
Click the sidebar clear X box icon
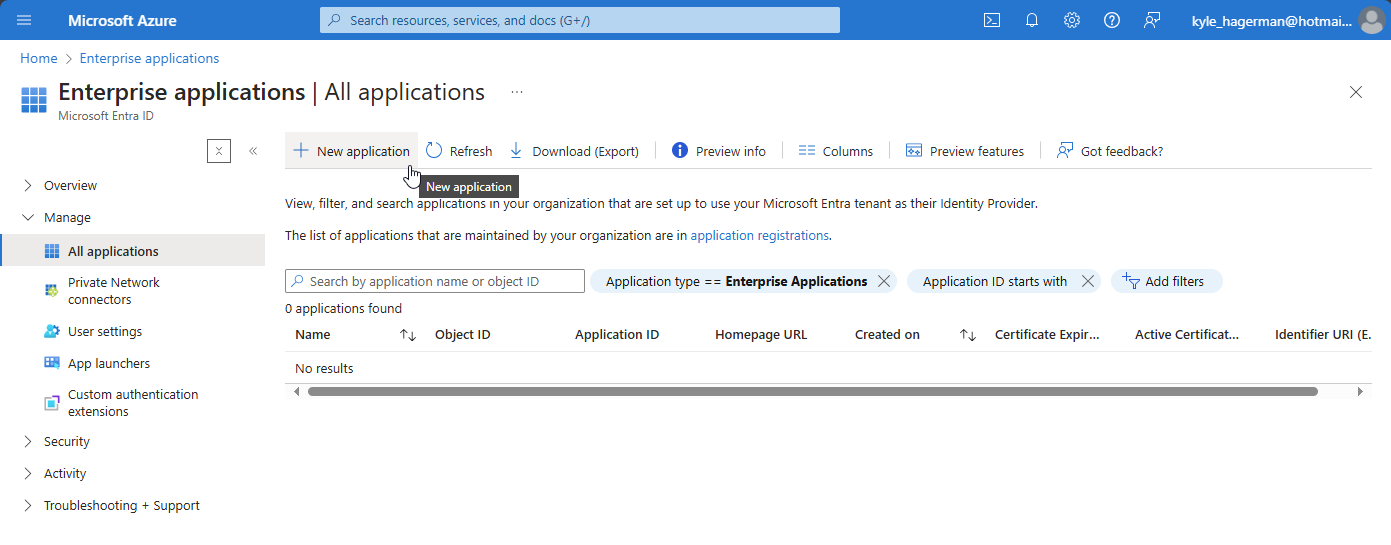[x=219, y=151]
